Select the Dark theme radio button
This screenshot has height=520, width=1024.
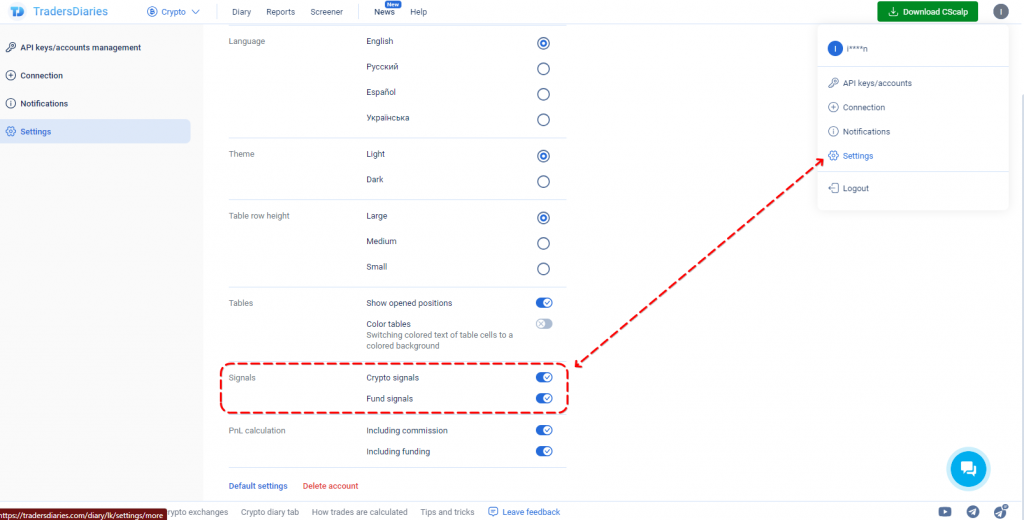click(543, 181)
